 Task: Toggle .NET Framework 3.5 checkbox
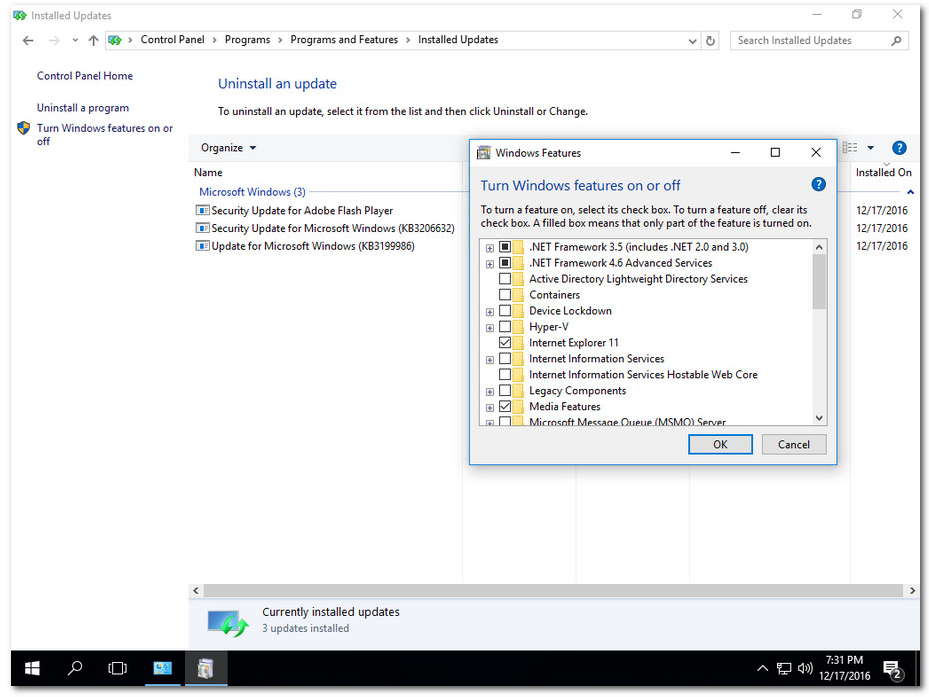click(505, 247)
